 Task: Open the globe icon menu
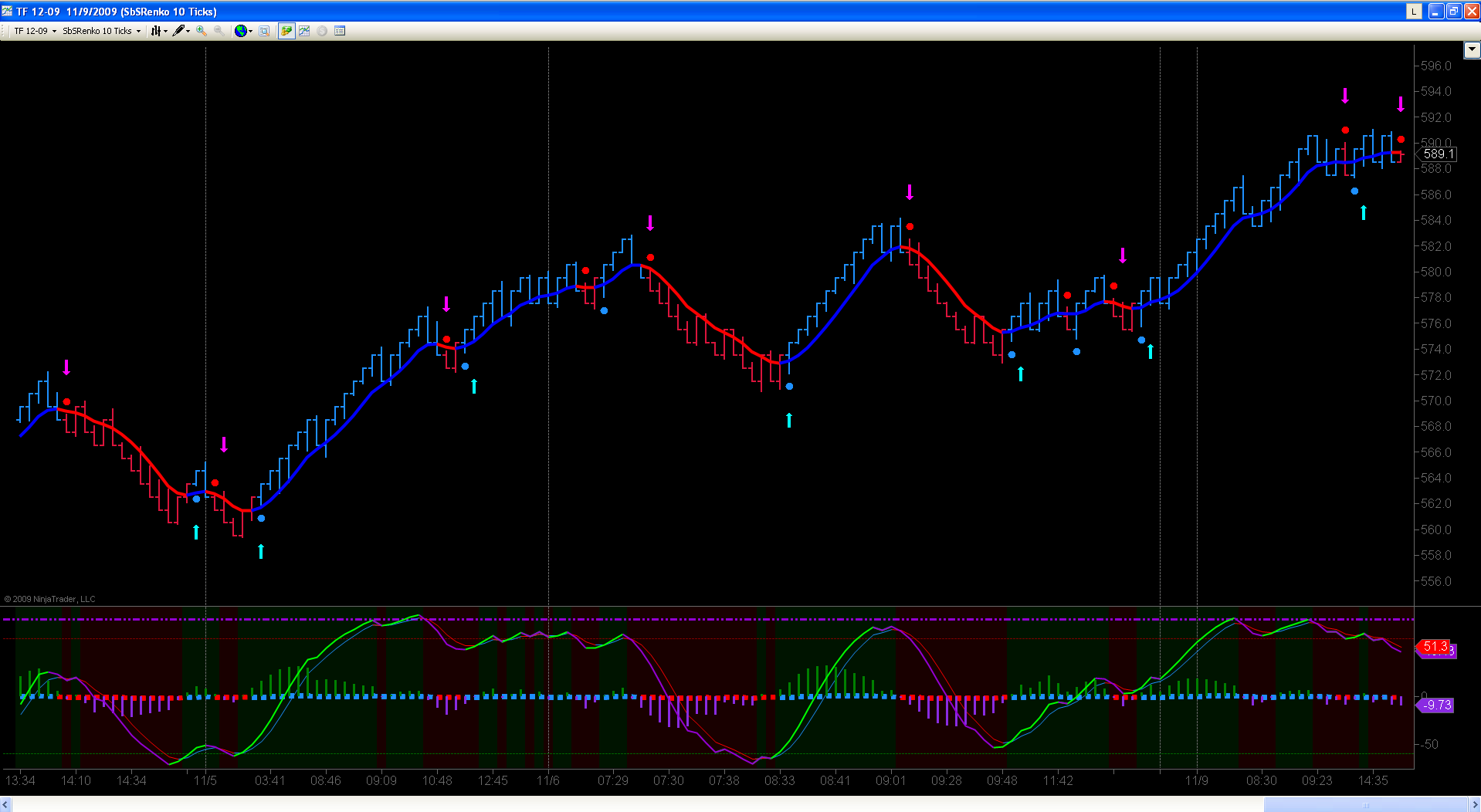pos(243,31)
